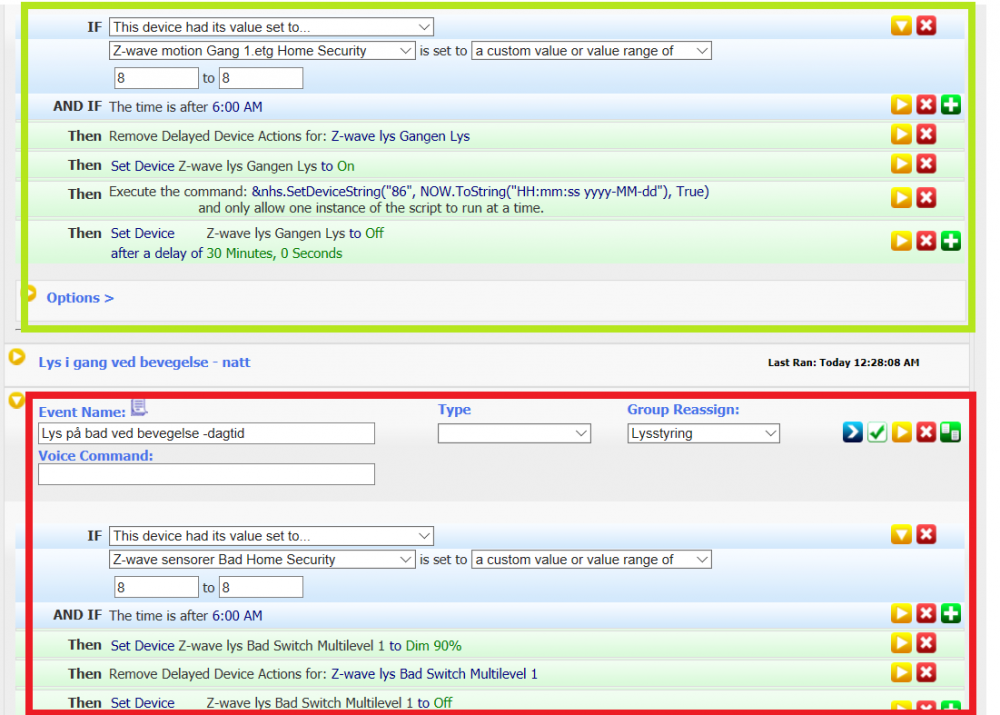Add action after 'Gangen Lys to Off' row
This screenshot has height=715, width=1000.
click(x=950, y=241)
